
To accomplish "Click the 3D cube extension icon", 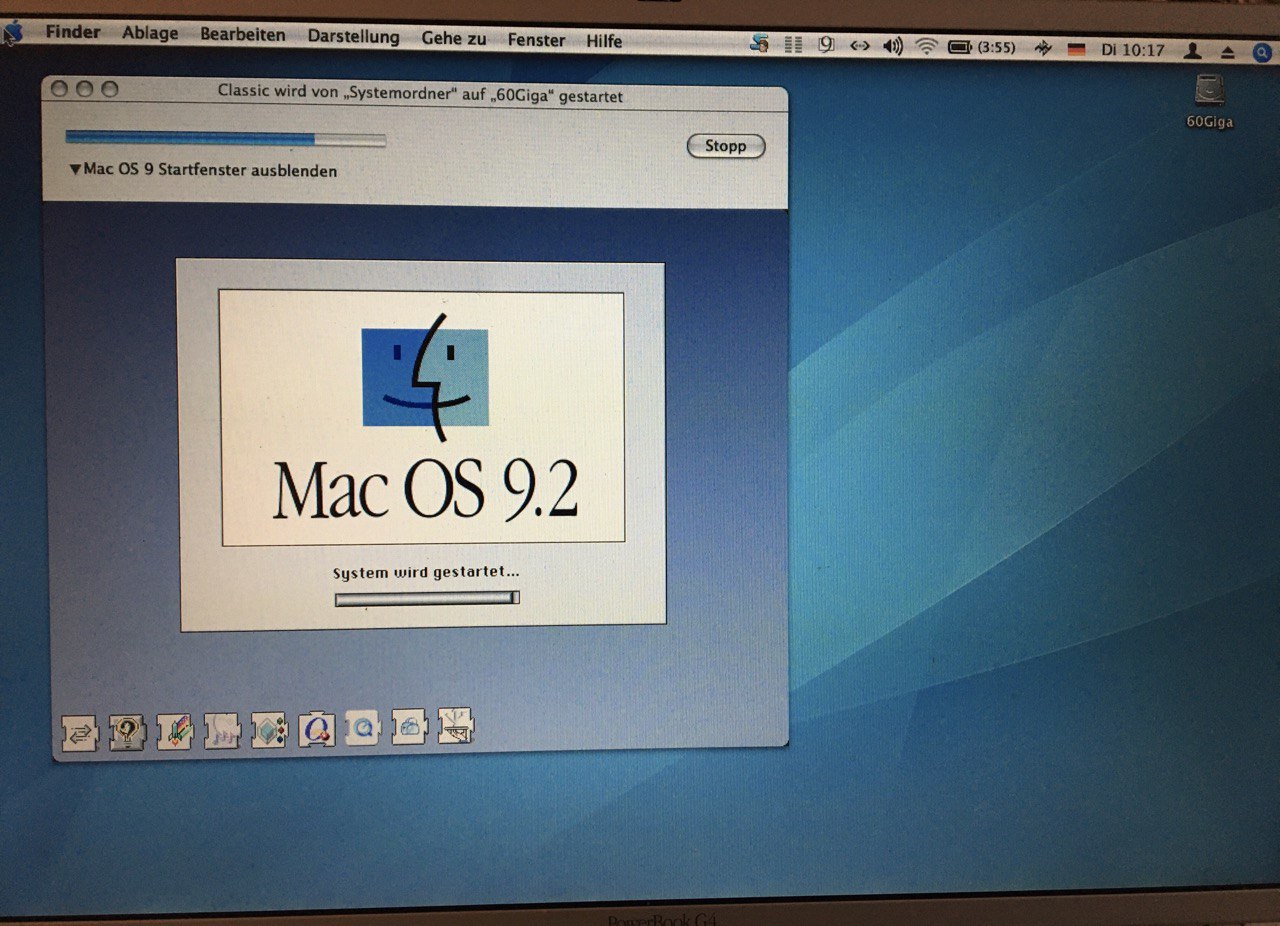I will pyautogui.click(x=269, y=730).
